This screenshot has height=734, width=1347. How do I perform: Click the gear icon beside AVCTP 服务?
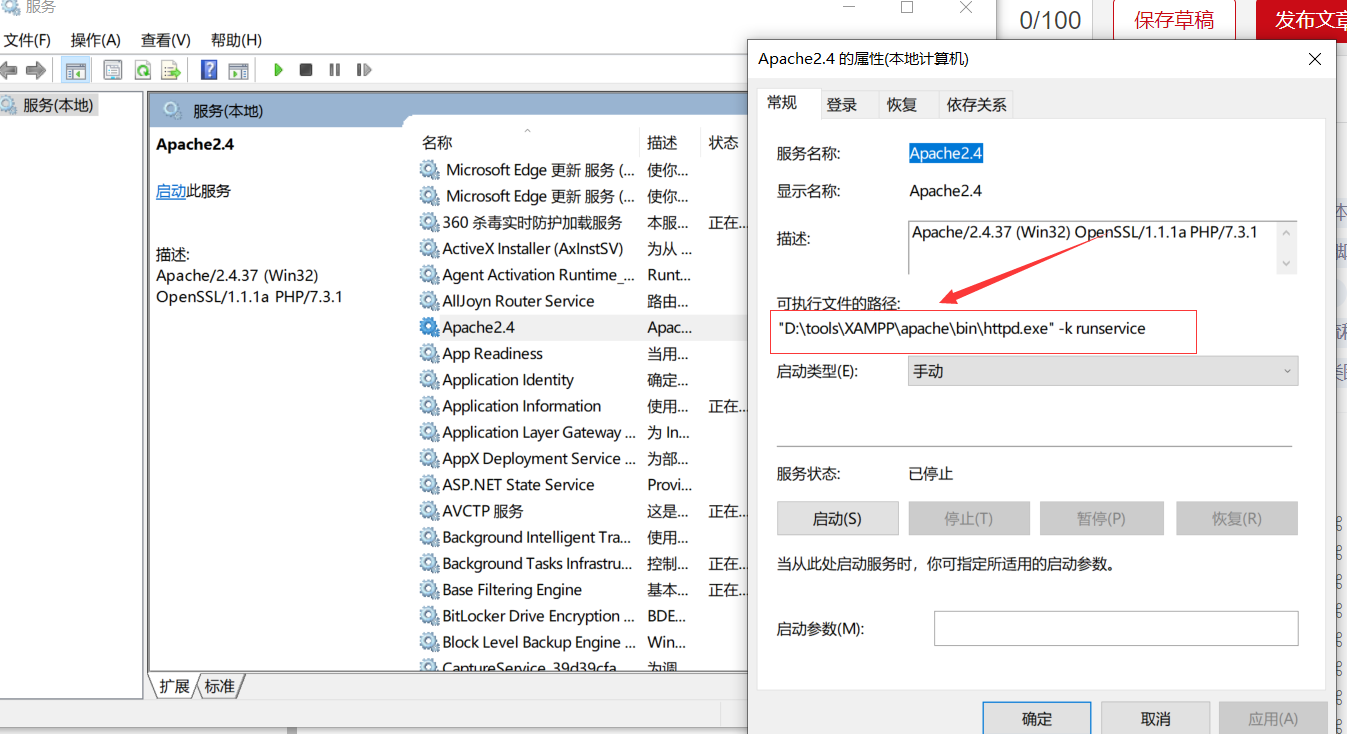click(x=429, y=511)
